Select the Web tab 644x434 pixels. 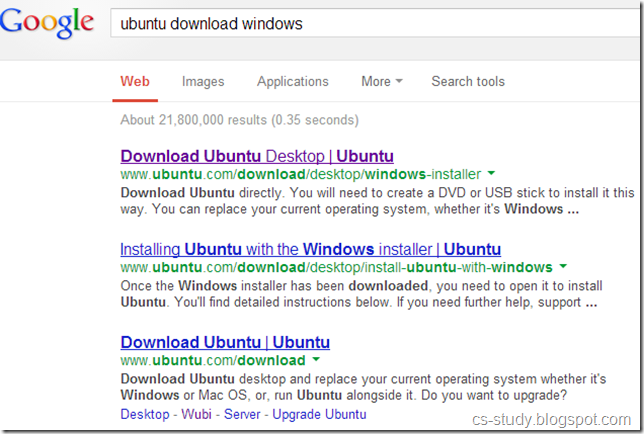pyautogui.click(x=135, y=81)
